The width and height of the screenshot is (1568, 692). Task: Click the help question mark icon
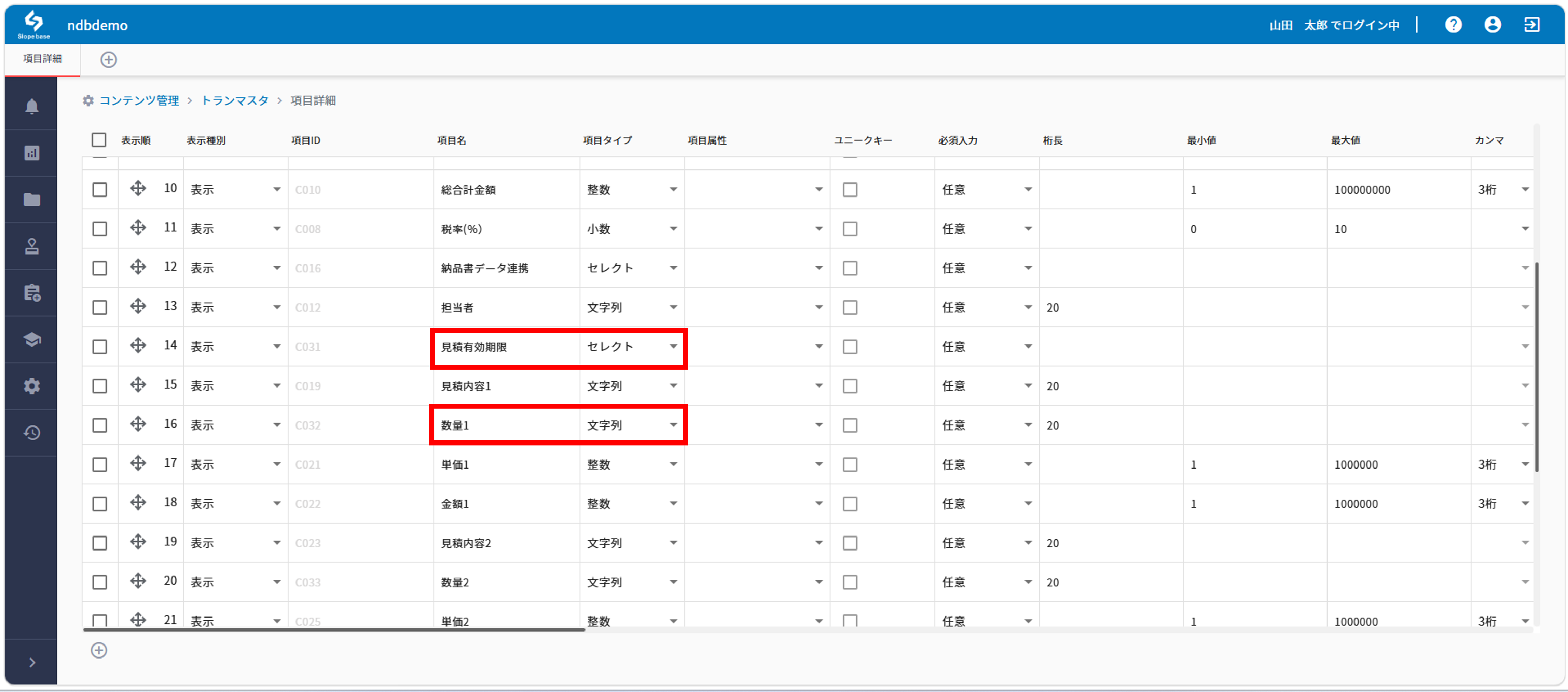click(x=1454, y=25)
